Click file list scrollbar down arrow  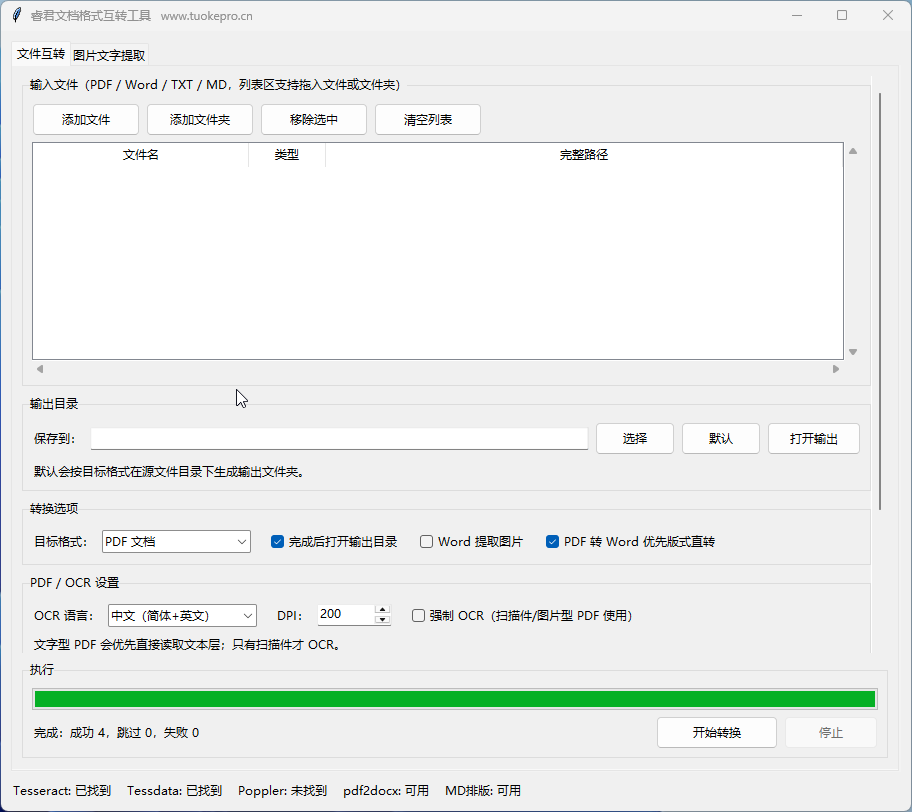coord(853,352)
